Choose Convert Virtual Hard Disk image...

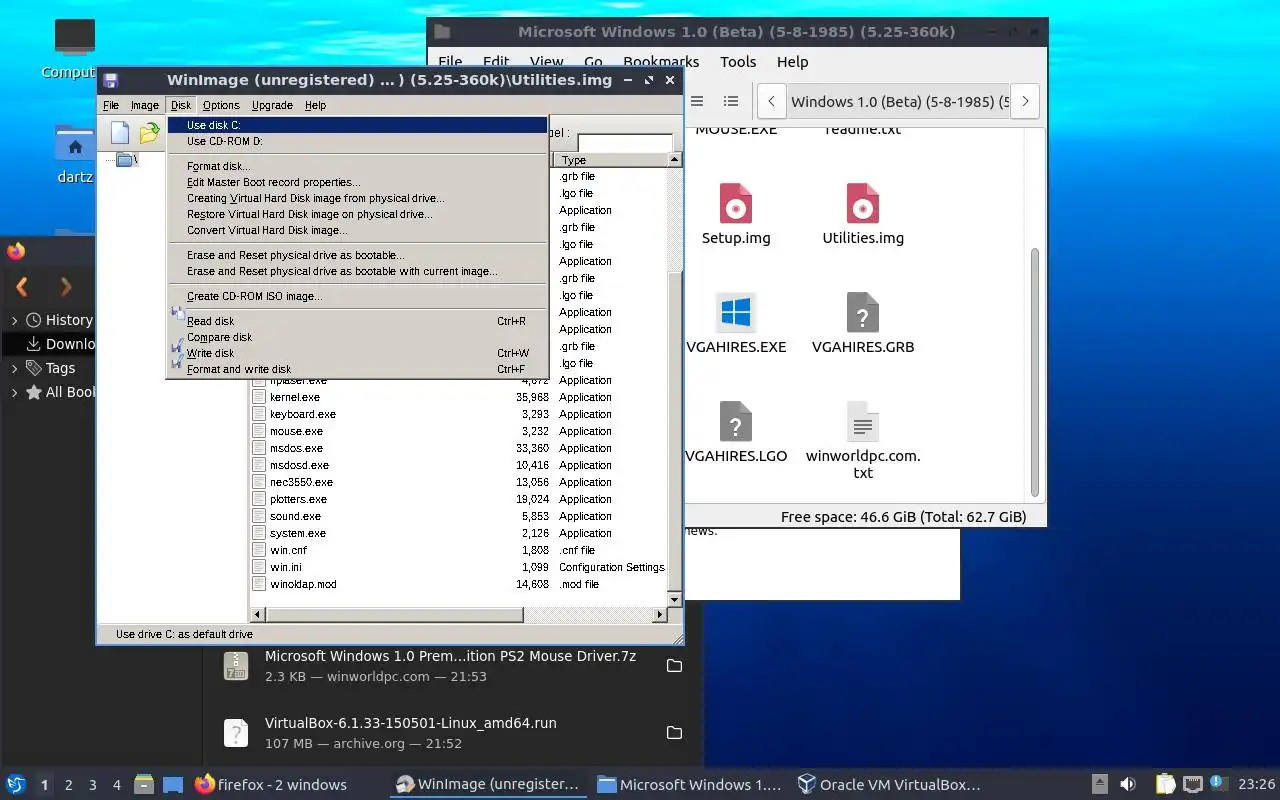(x=357, y=230)
